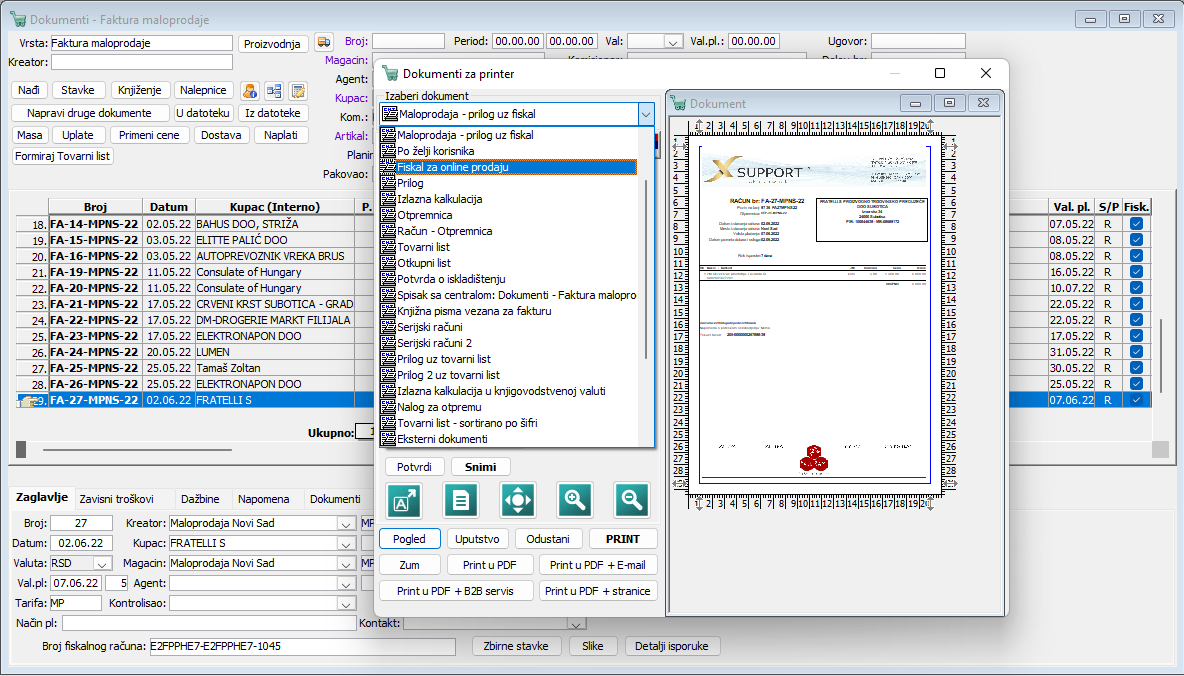Expand the Kontrolisao dropdown

pyautogui.click(x=346, y=603)
